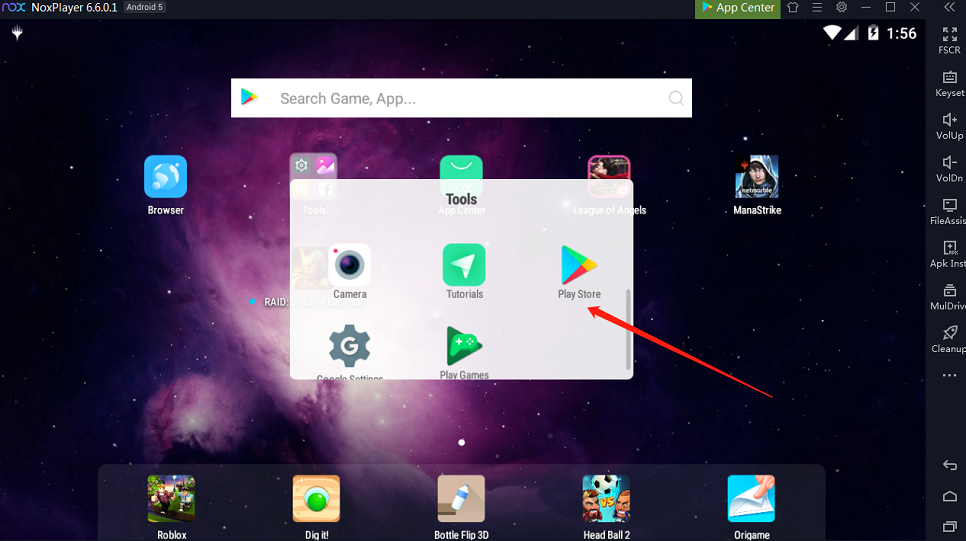
Task: Open Bottle Flip 3D game
Action: 461,498
